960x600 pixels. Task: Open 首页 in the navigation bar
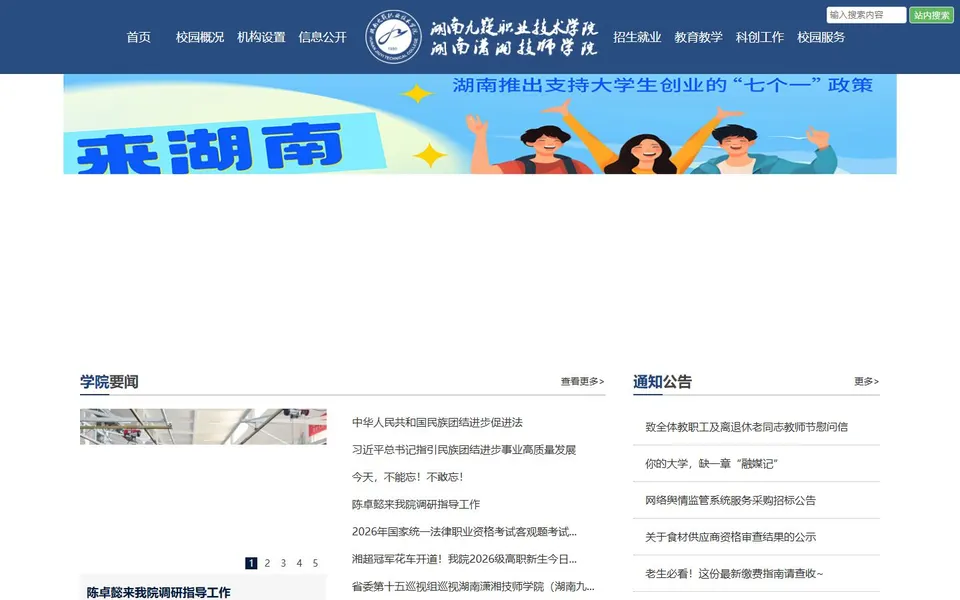coord(138,37)
